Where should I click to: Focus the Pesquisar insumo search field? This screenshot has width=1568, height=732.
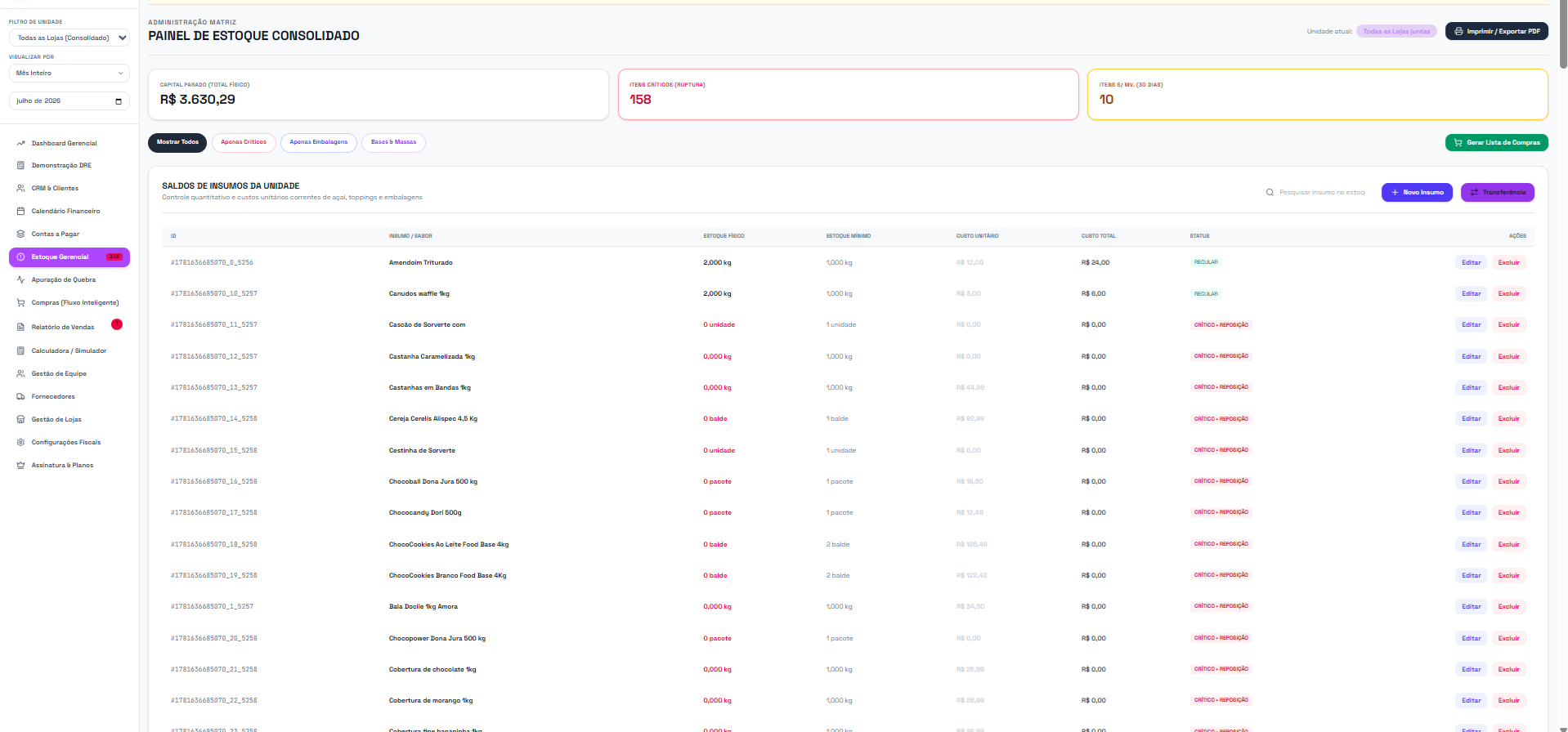pyautogui.click(x=1317, y=193)
